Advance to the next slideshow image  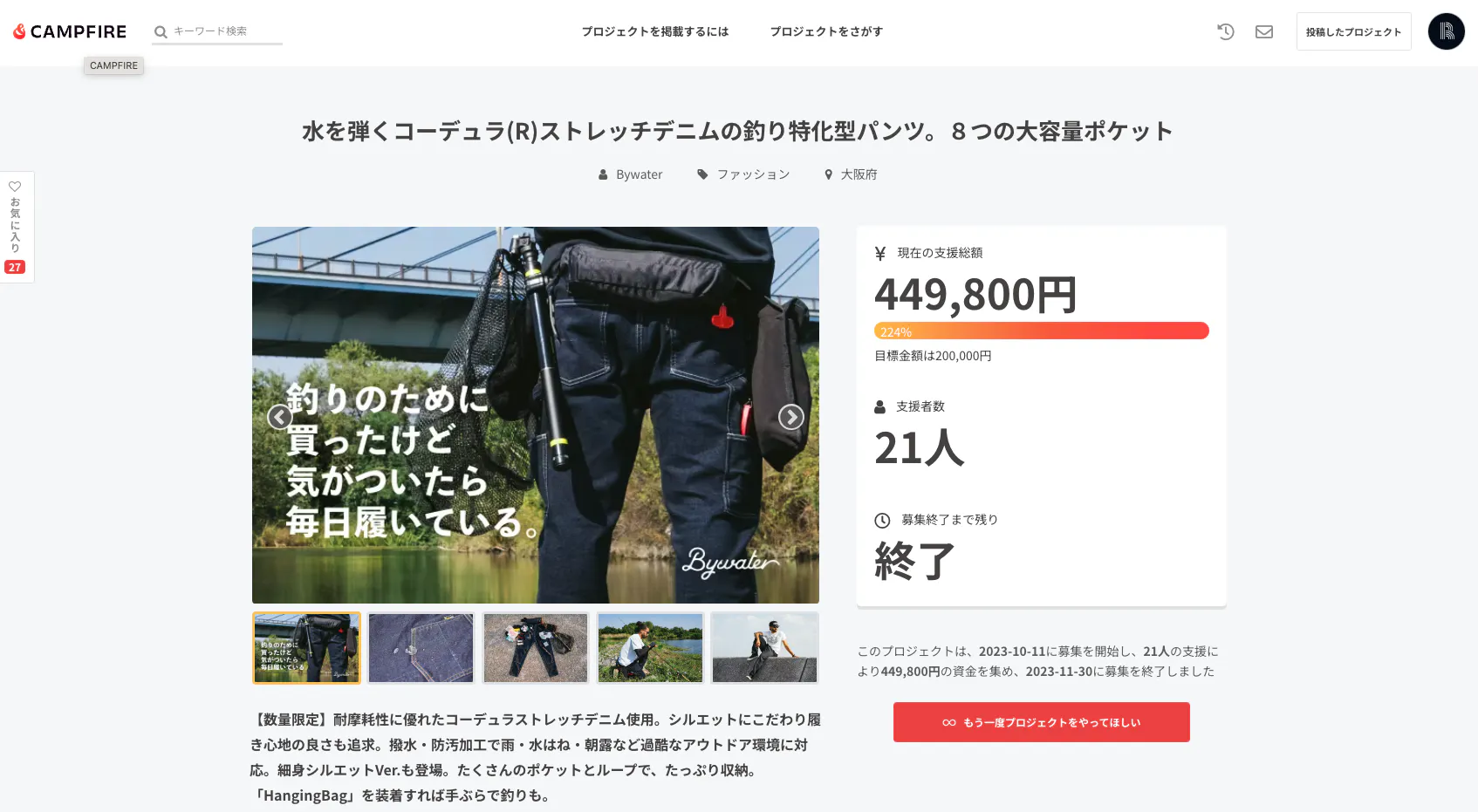790,417
